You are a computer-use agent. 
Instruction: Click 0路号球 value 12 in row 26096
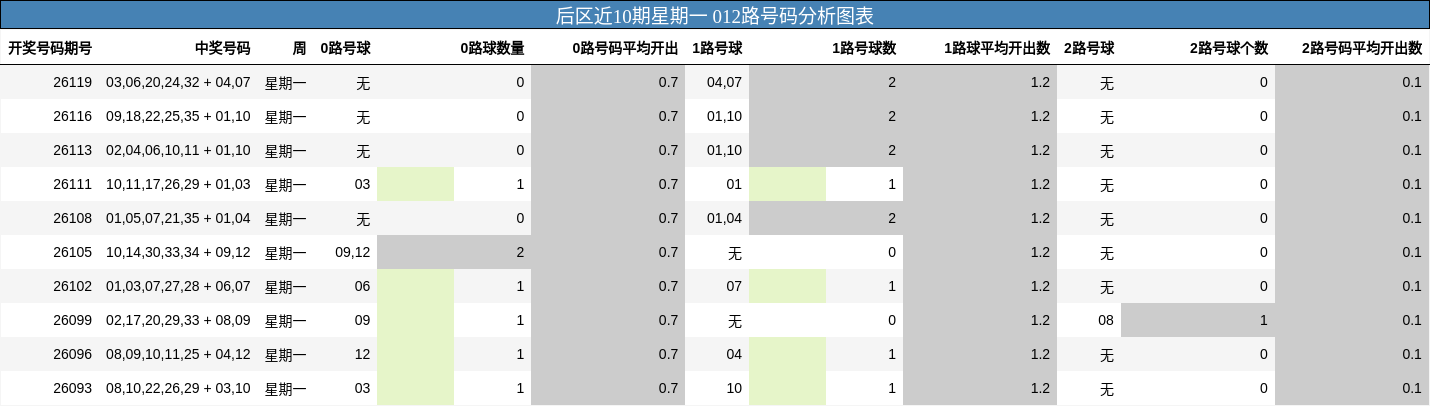click(362, 354)
